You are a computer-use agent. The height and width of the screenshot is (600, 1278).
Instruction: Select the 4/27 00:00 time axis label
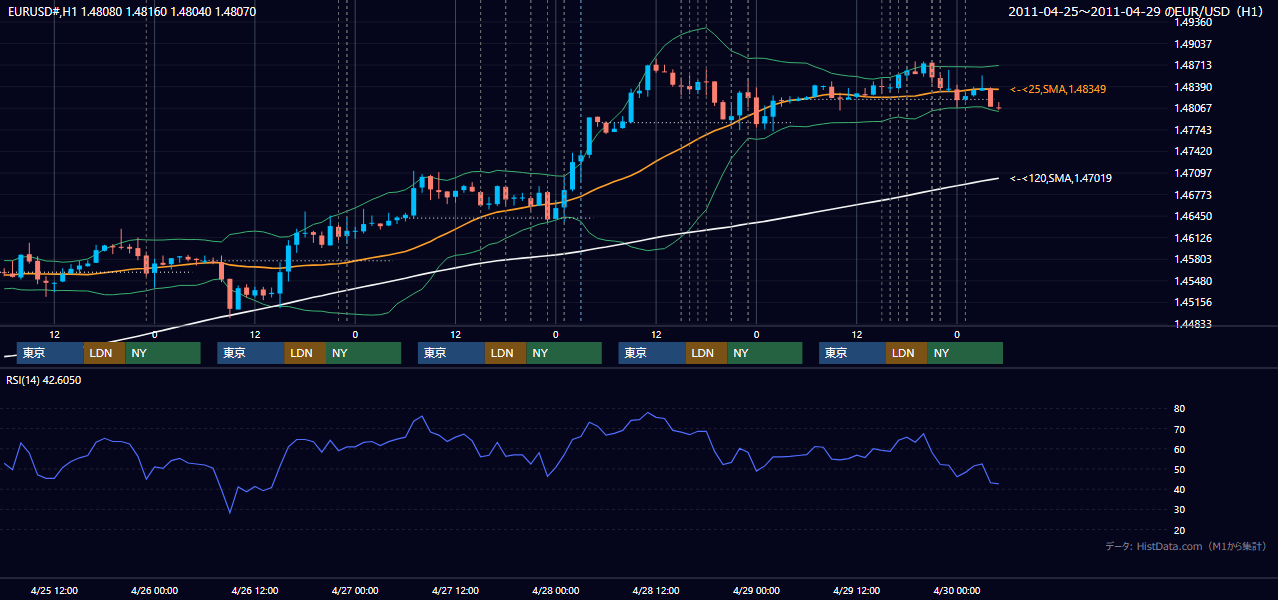tap(355, 591)
